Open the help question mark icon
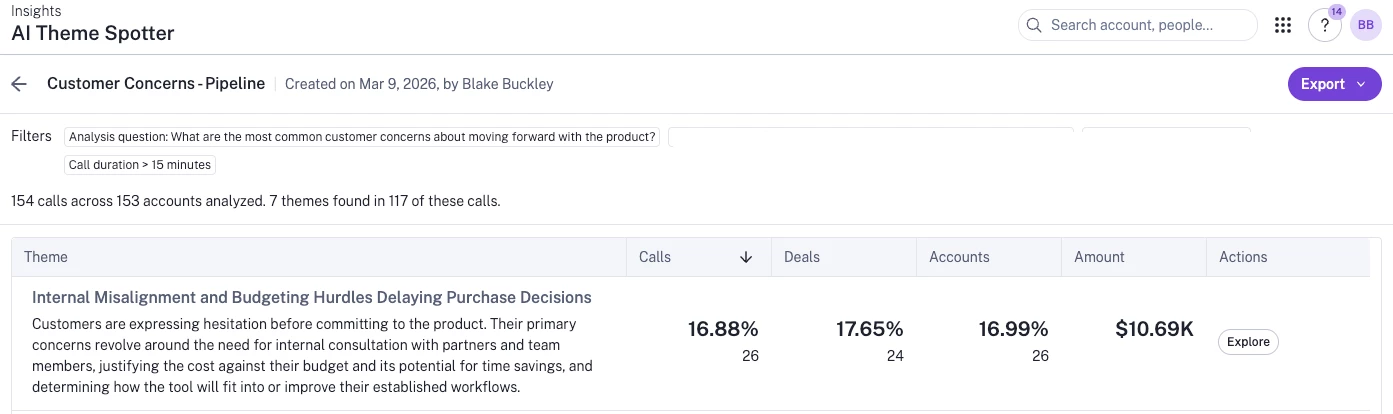The width and height of the screenshot is (1393, 414). click(1324, 26)
